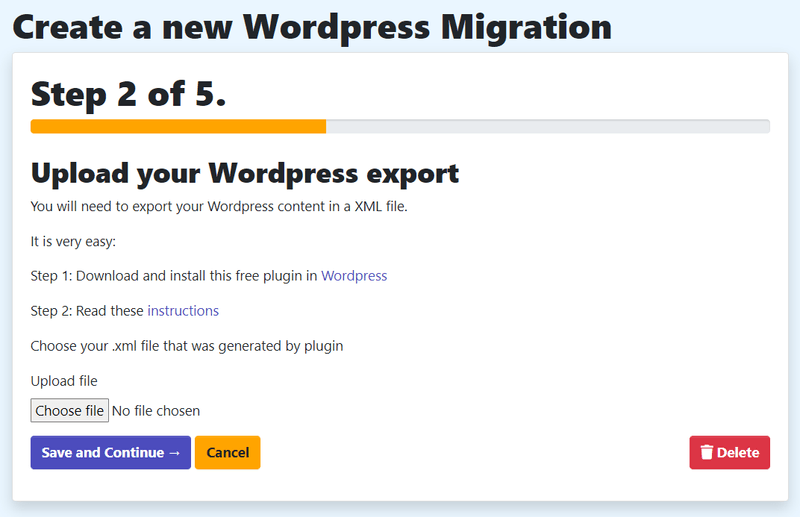Click the 'Upload file' label
The image size is (800, 517).
(x=64, y=381)
